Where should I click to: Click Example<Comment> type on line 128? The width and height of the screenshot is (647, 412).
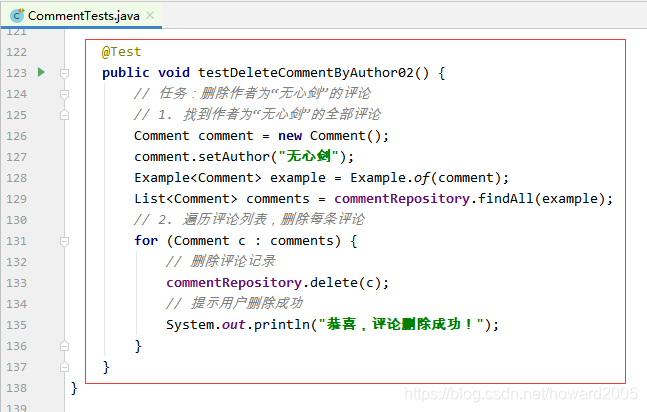[198, 178]
